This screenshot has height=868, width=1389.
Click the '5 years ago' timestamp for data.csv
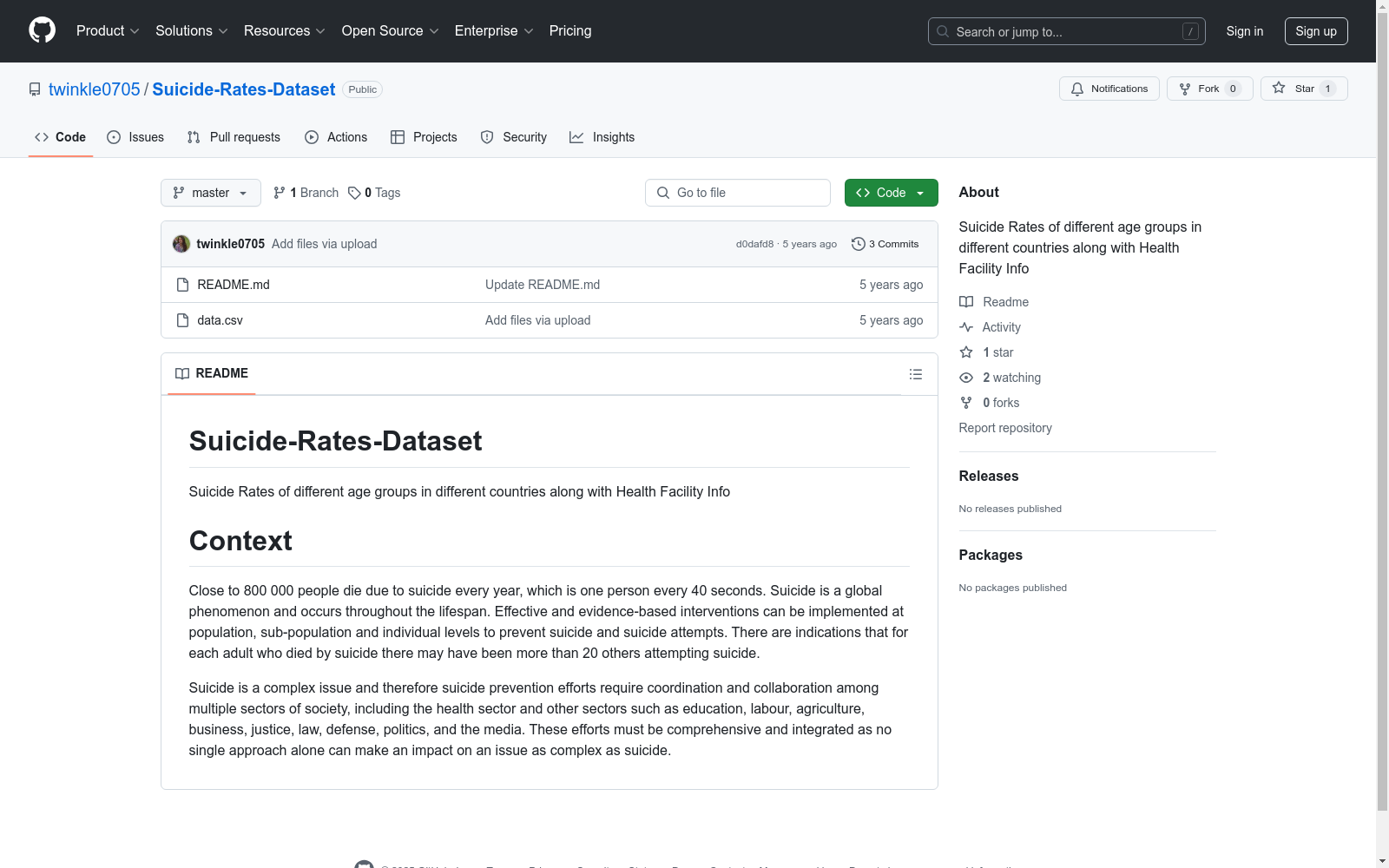[x=892, y=320]
